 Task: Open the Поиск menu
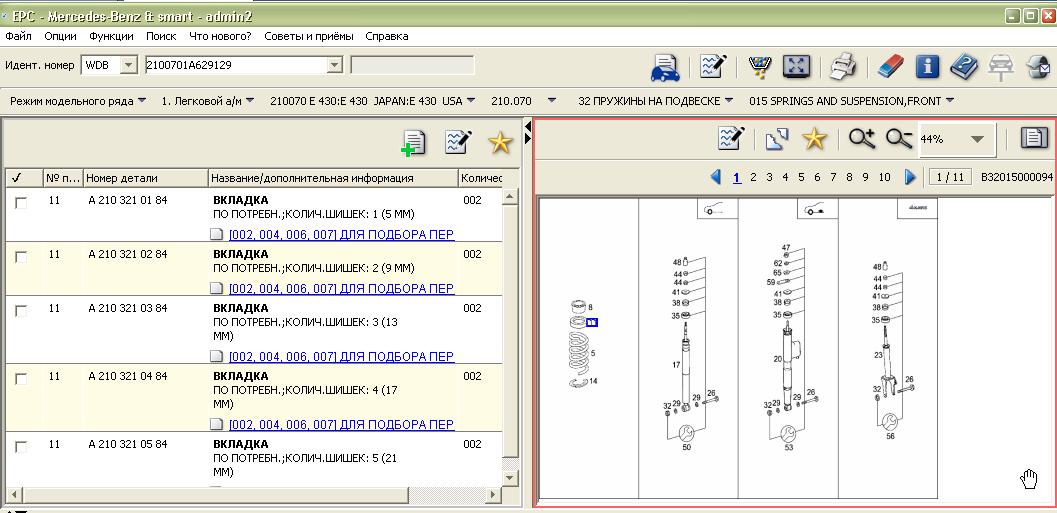point(161,36)
